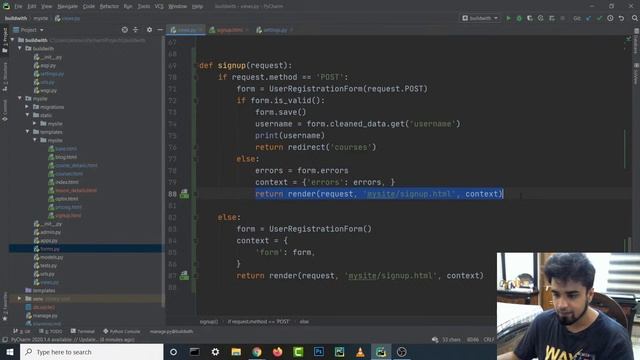Open the Navigate menu
Screen dimensions: 640x360
(x=67, y=6)
